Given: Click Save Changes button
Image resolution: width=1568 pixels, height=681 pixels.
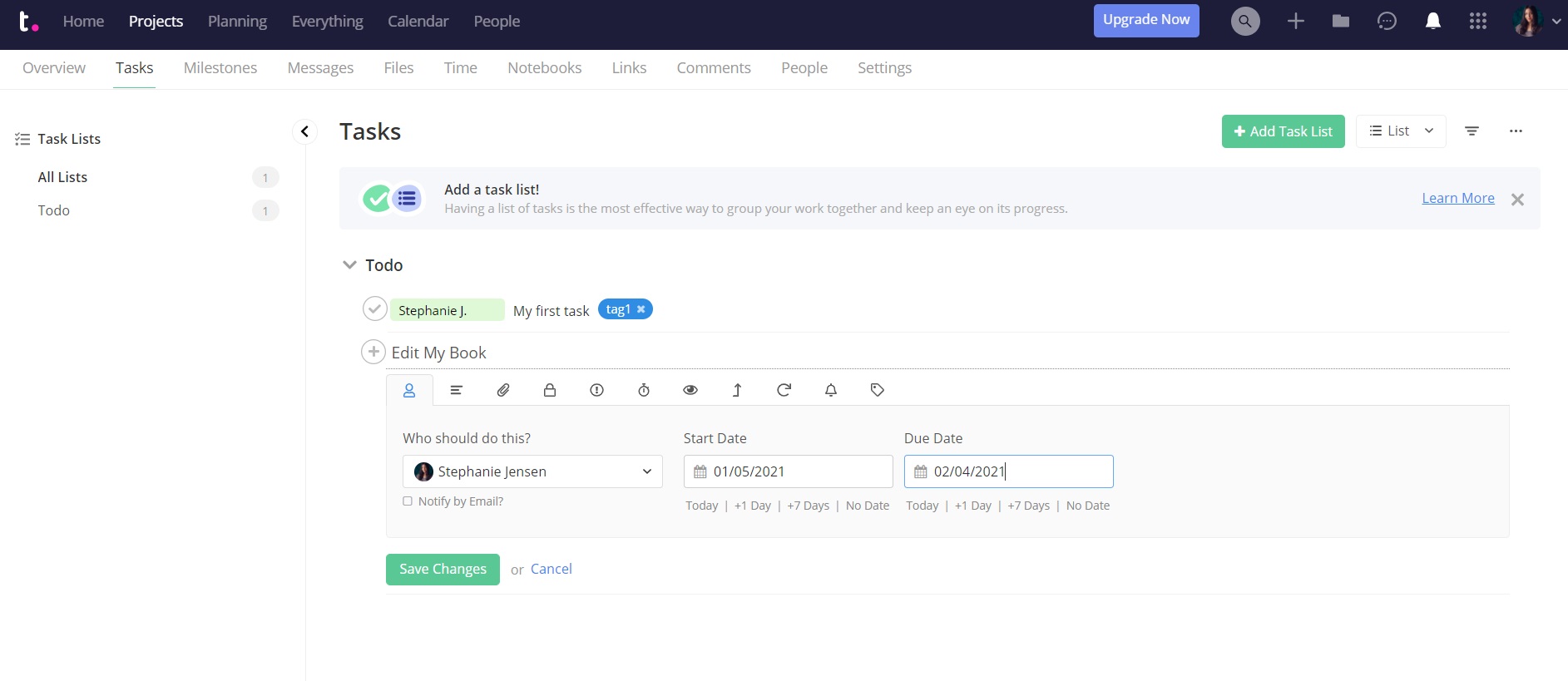Looking at the screenshot, I should [443, 570].
